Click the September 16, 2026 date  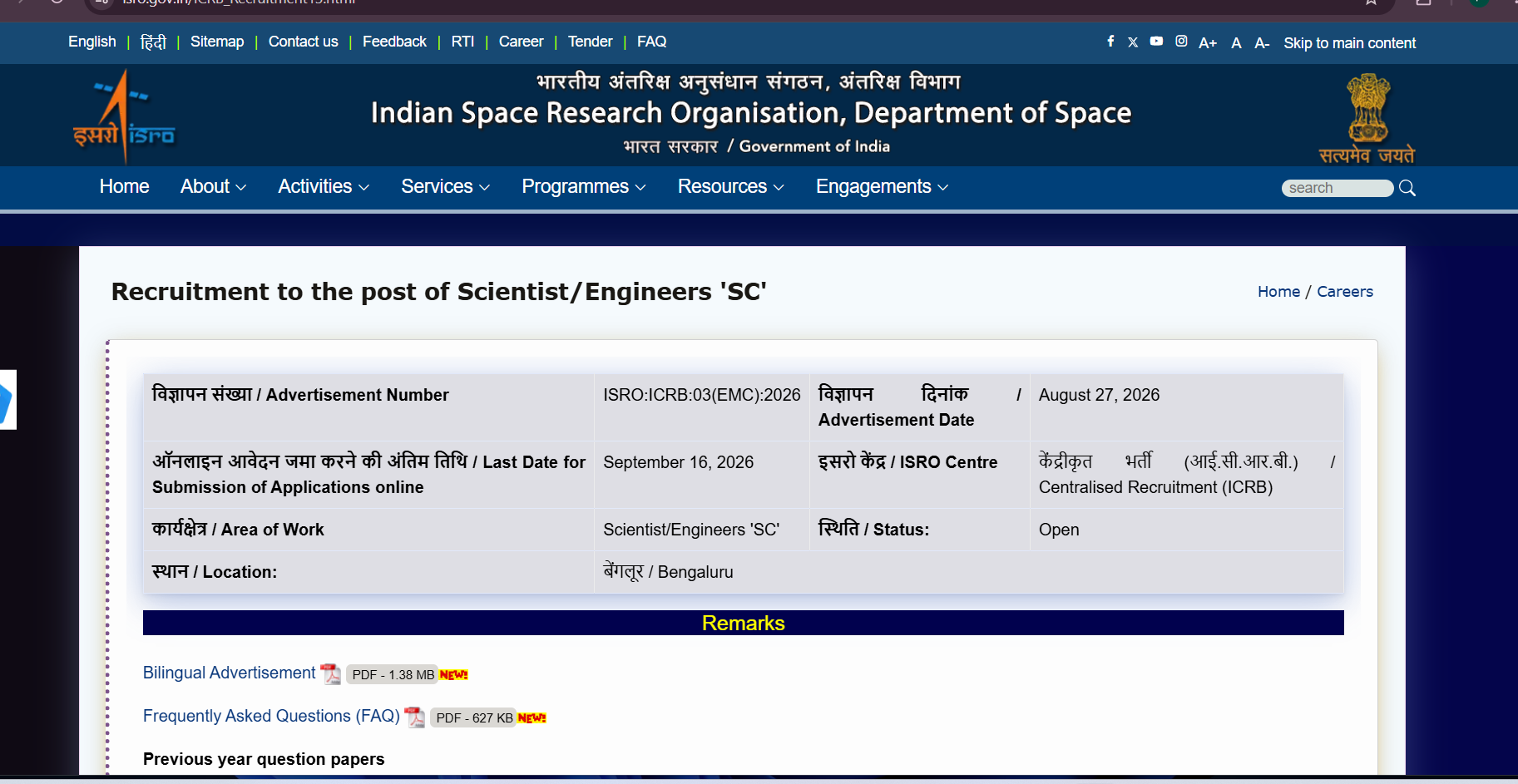pos(679,462)
